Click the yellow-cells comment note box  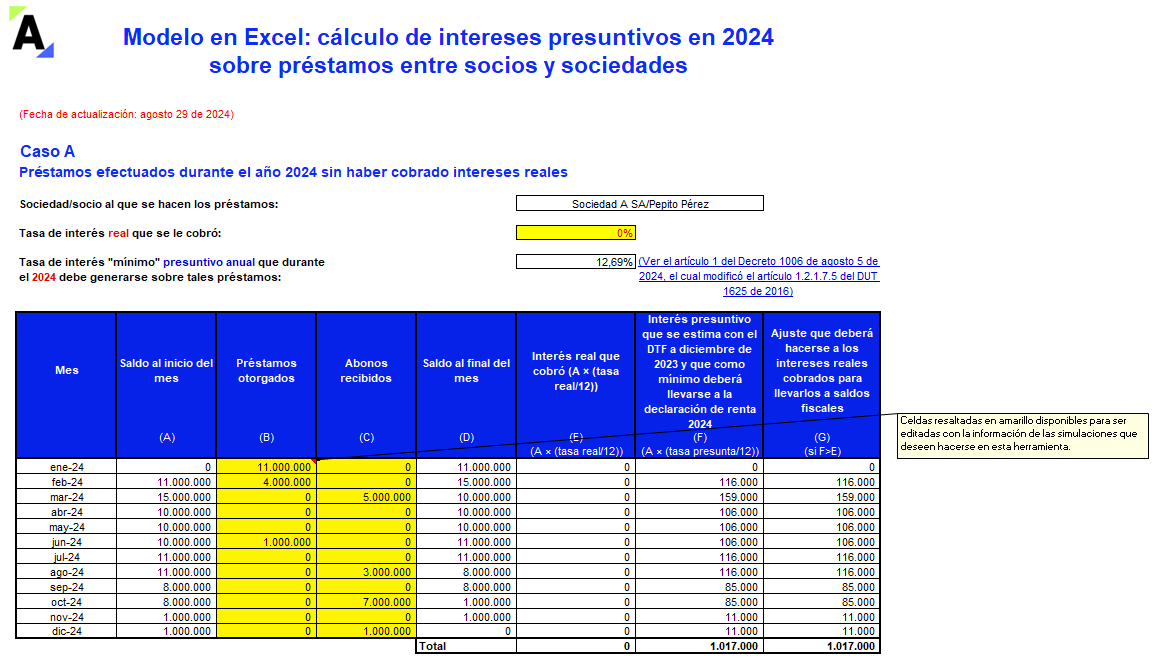[x=1023, y=436]
